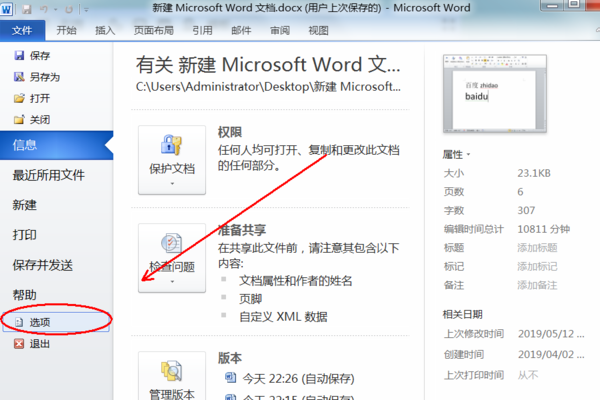This screenshot has height=400, width=600.
Task: Click the Word application icon in title bar
Action: 7,9
